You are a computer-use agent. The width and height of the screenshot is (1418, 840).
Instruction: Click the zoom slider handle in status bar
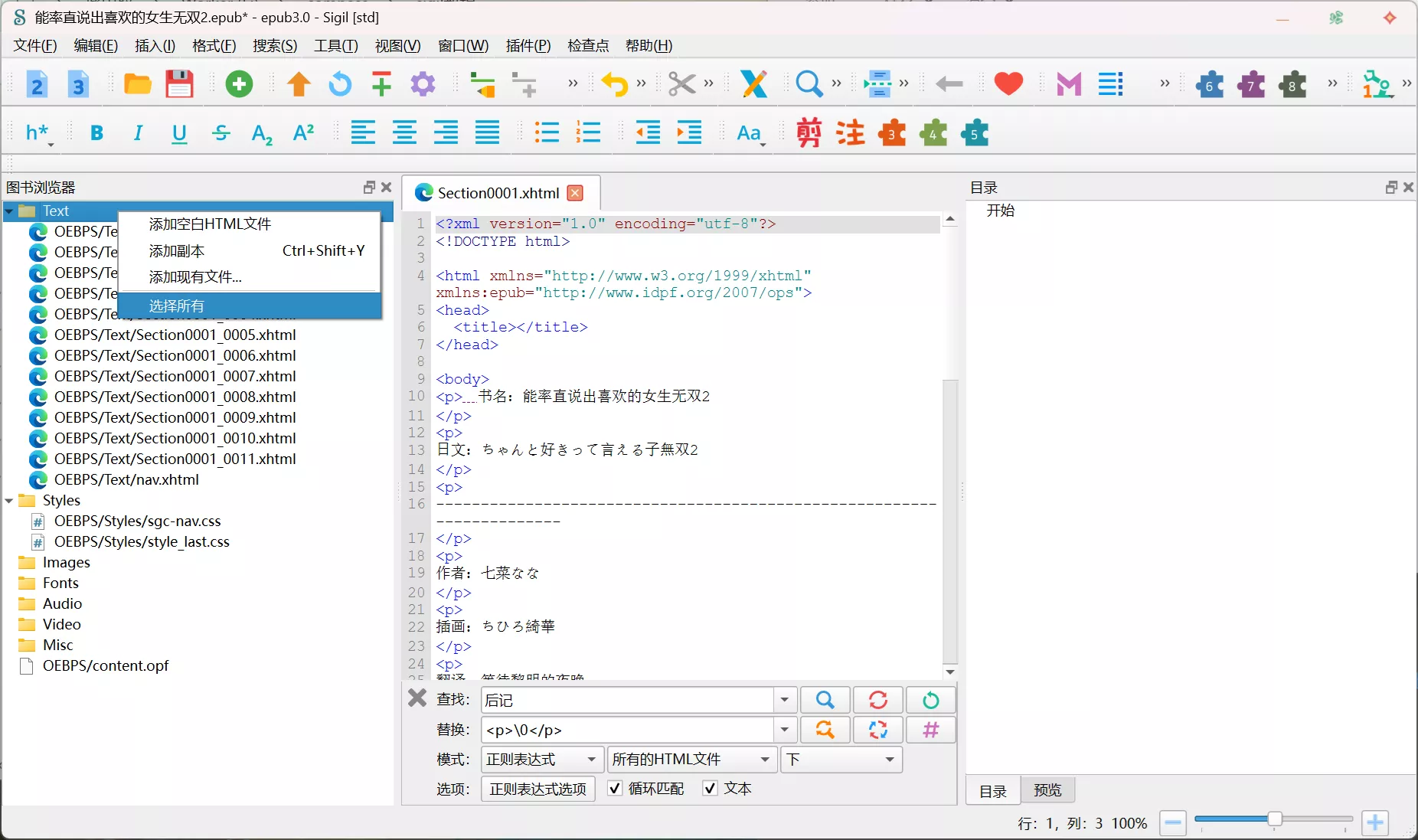[x=1275, y=820]
